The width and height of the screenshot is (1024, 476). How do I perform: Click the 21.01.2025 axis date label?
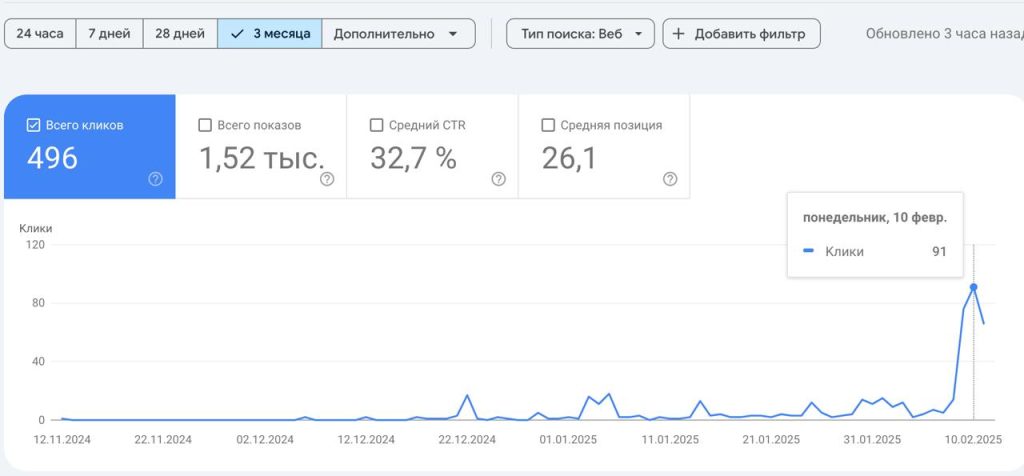pos(771,439)
